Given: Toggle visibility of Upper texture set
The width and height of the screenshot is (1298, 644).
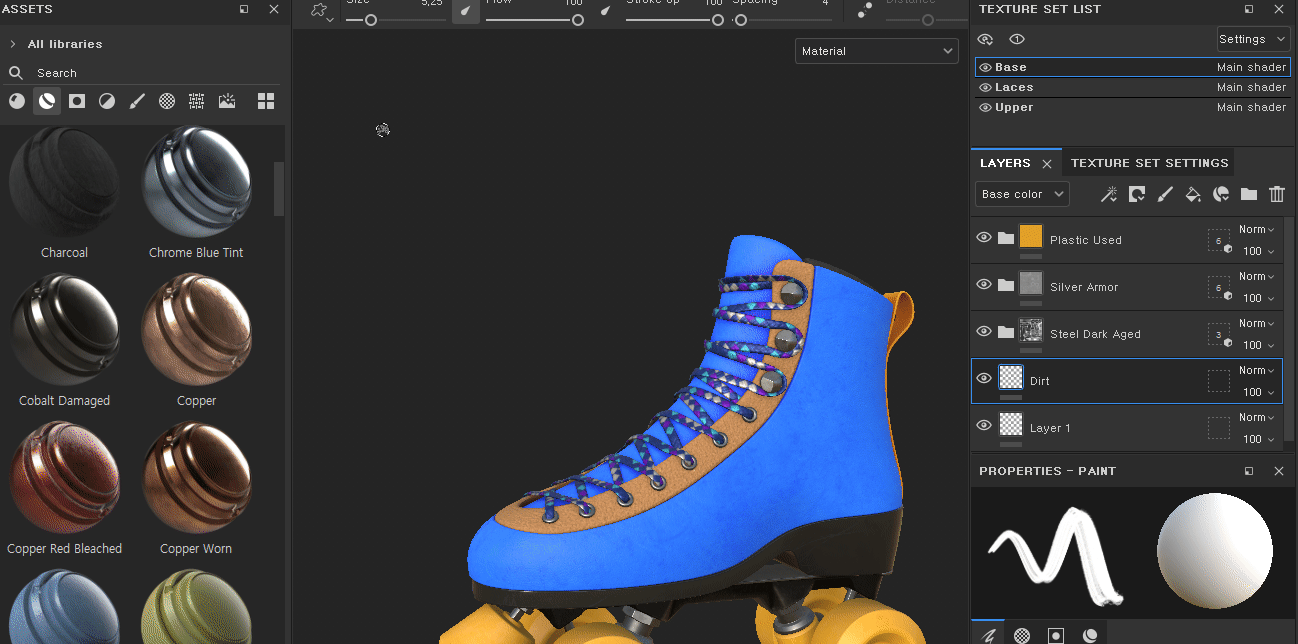Looking at the screenshot, I should [x=985, y=107].
